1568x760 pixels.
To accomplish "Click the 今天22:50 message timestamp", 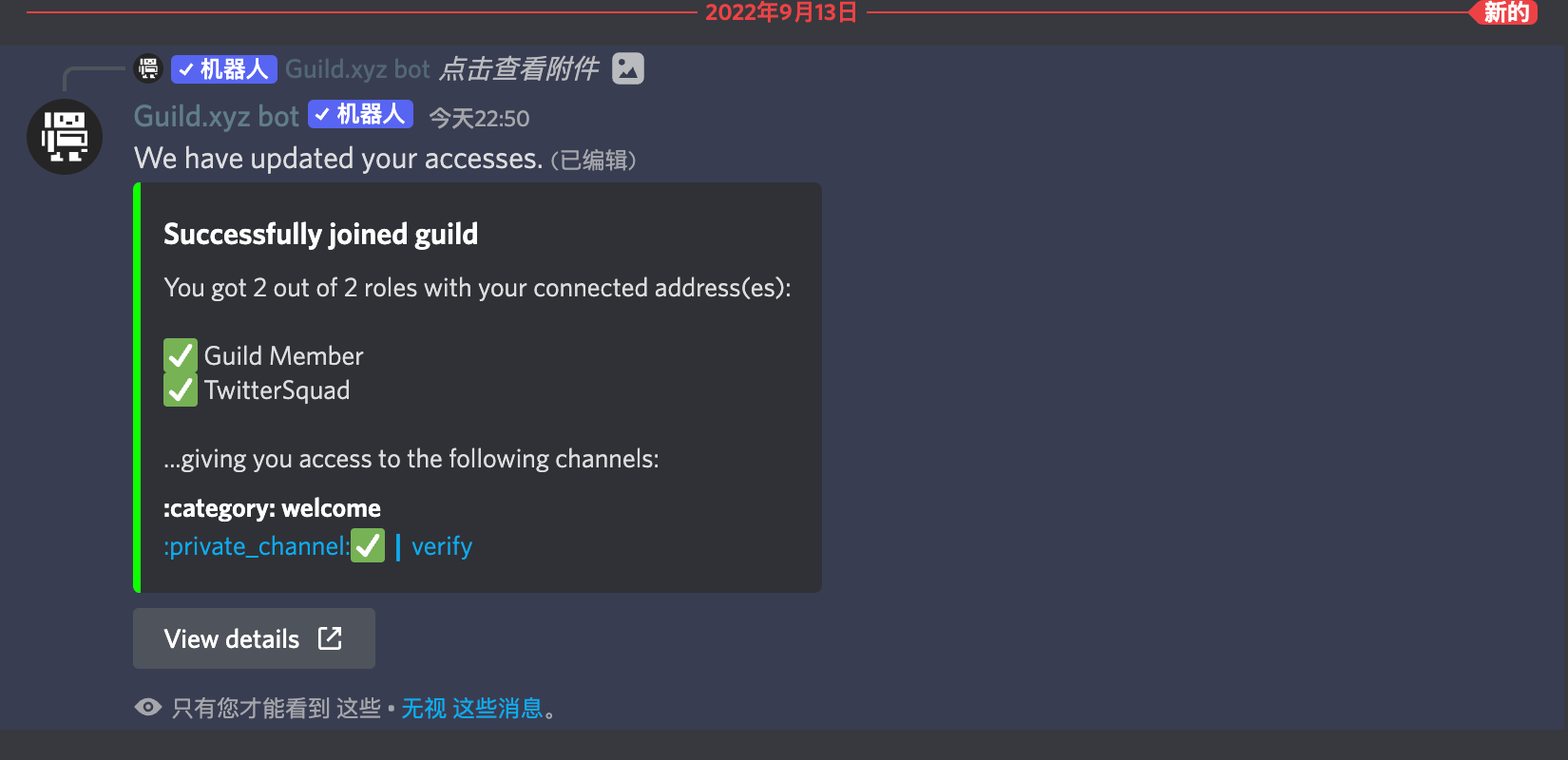I will pos(479,118).
